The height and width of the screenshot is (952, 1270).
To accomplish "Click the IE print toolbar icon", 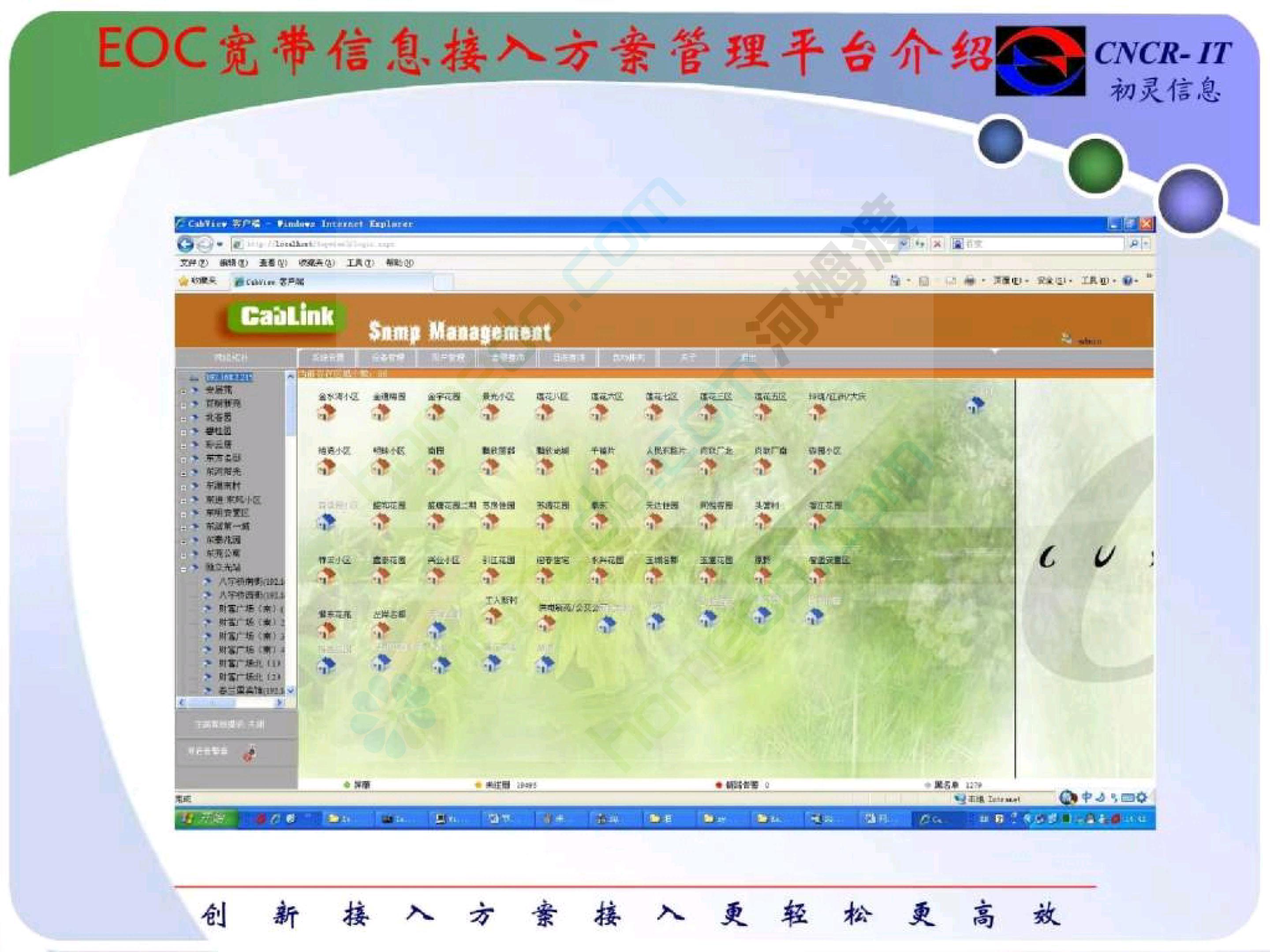I will (970, 281).
